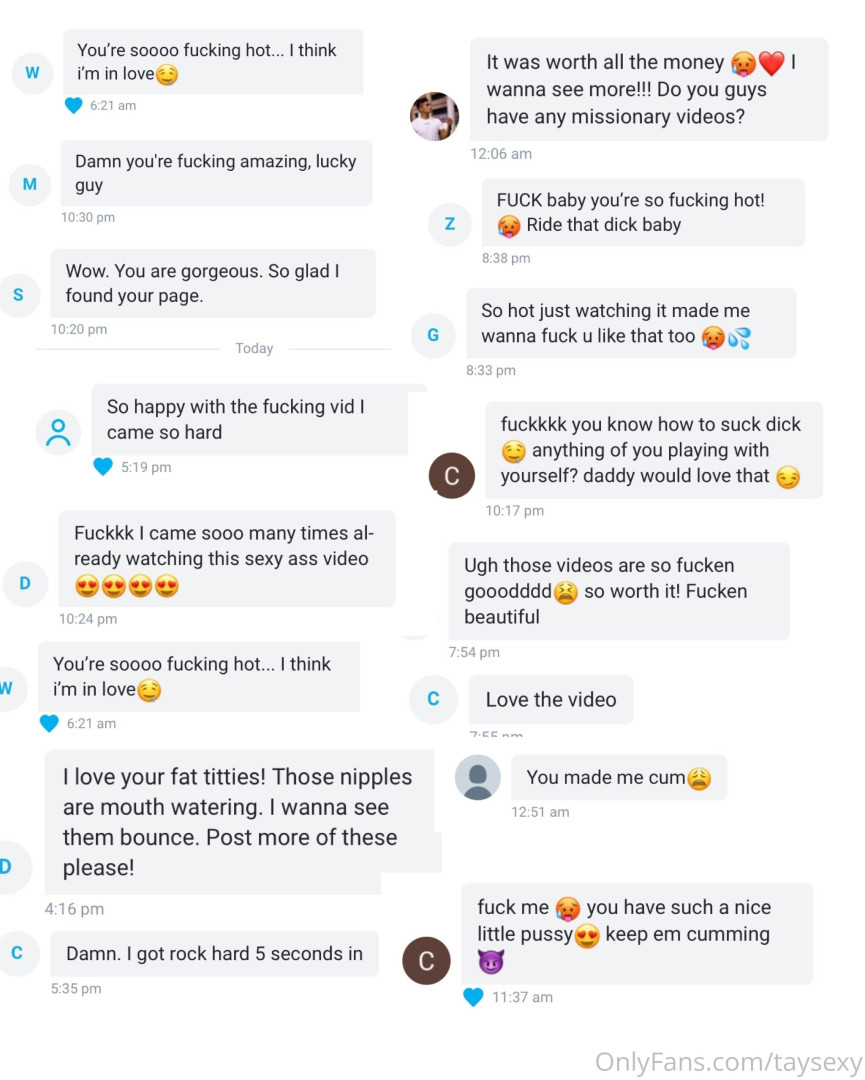Screen dimensions: 865x1080
Task: Select the "Love the video" message bubble
Action: 551,700
